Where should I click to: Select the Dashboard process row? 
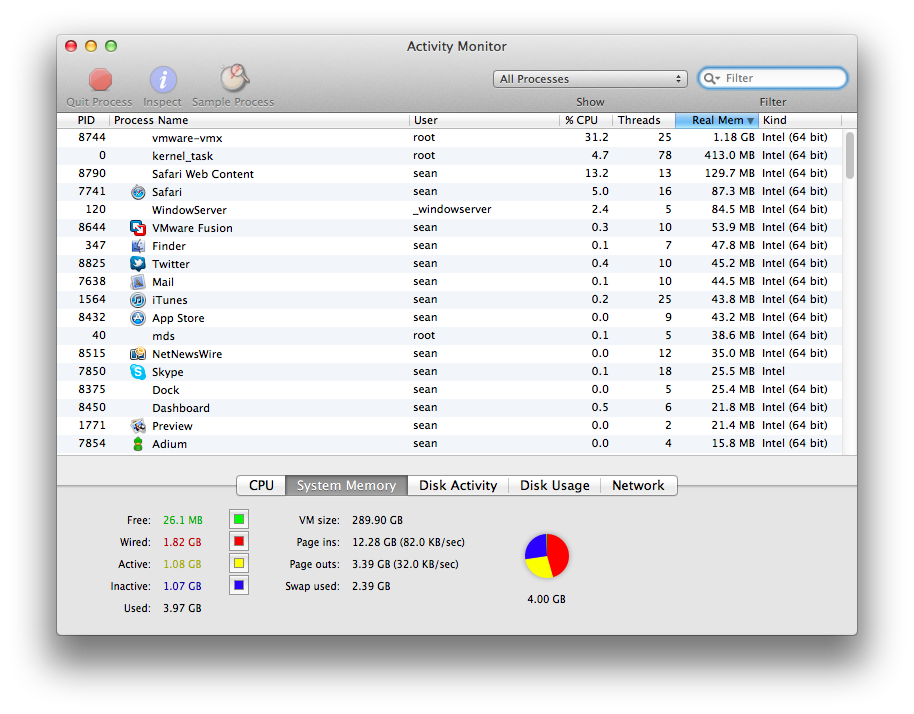(x=450, y=408)
